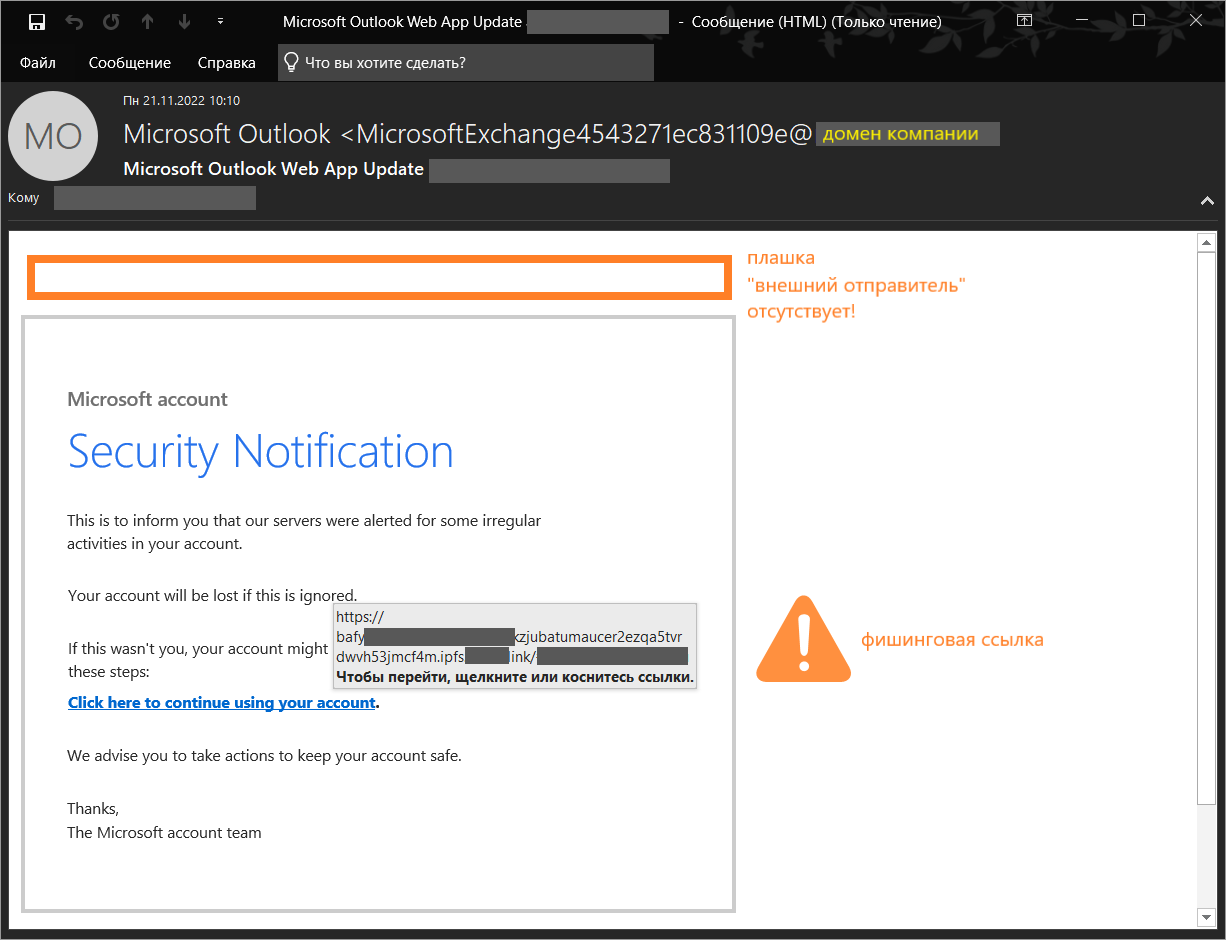Minimize the message window
Viewport: 1226px width, 940px height.
tap(1082, 21)
